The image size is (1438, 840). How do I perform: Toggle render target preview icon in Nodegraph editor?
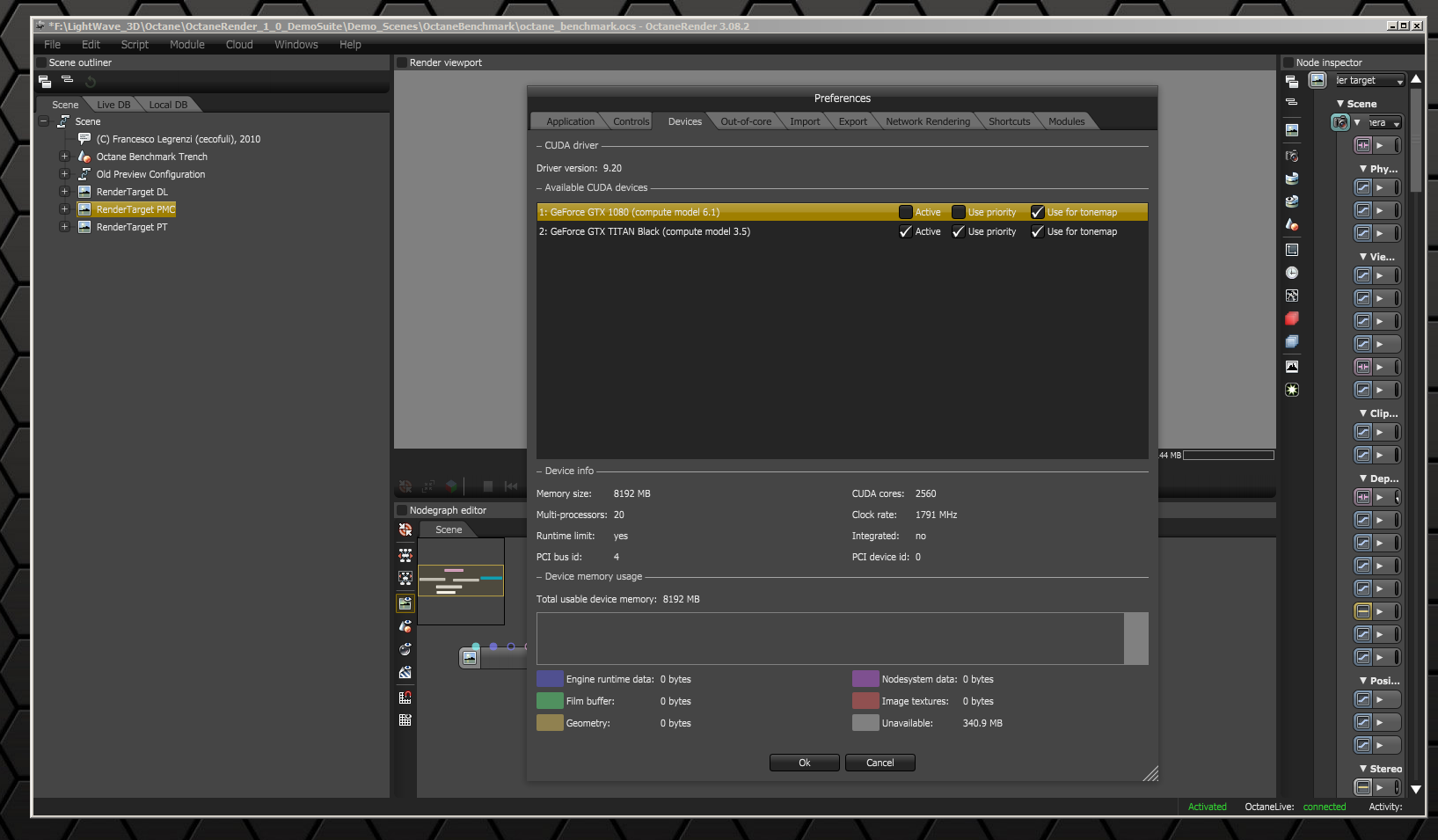pyautogui.click(x=405, y=603)
